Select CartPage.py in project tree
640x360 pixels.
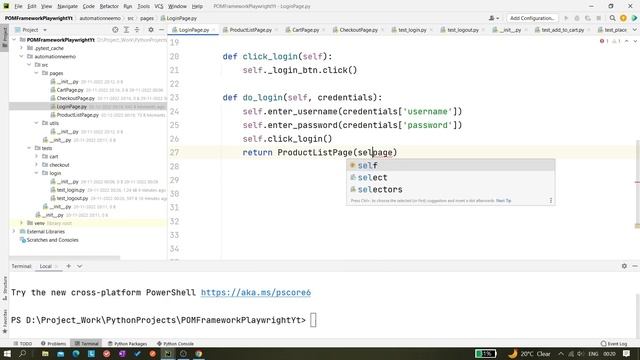click(x=70, y=90)
